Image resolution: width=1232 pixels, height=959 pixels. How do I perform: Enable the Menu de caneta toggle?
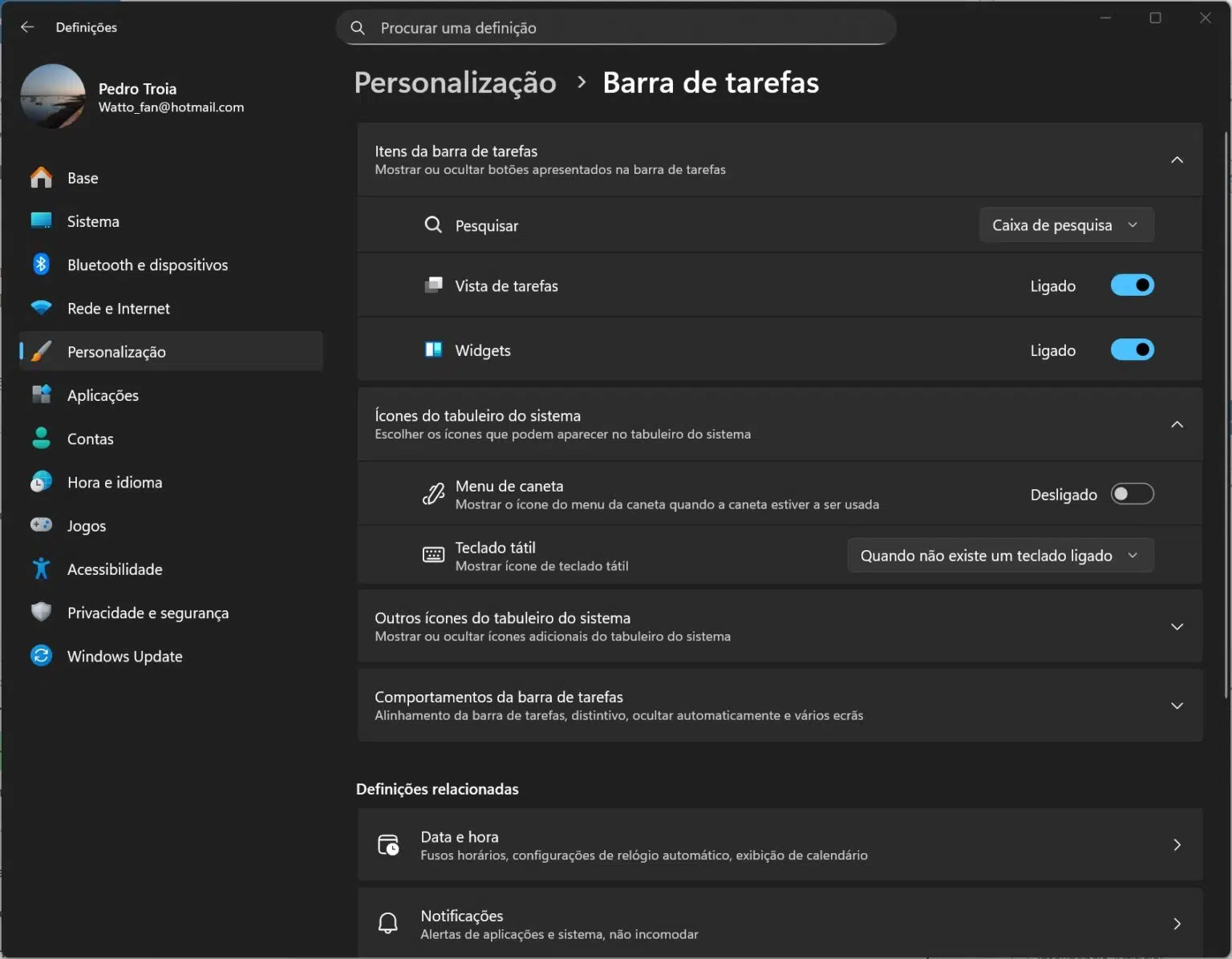(x=1132, y=494)
